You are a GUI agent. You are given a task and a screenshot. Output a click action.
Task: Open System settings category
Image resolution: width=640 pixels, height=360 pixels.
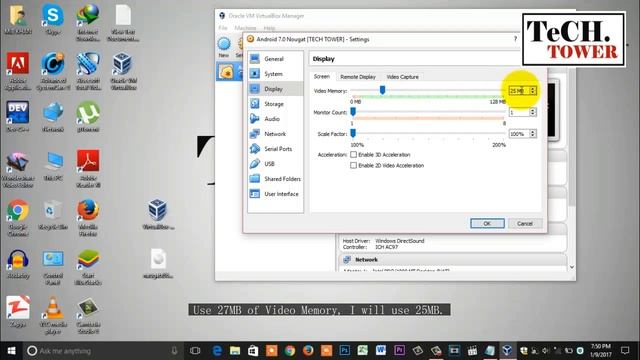[276, 74]
